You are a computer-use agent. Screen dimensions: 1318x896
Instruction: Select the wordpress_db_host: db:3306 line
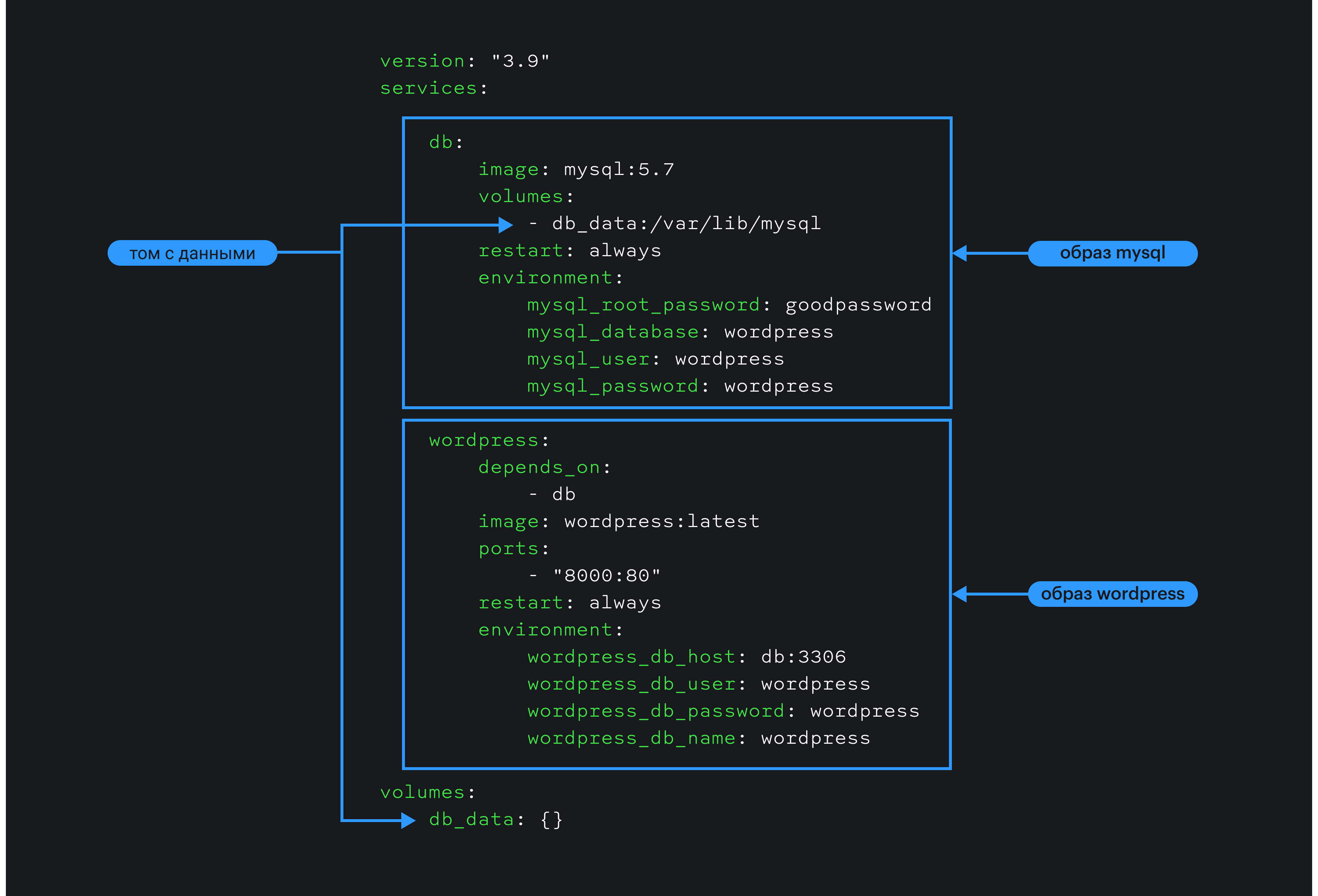[x=687, y=657]
